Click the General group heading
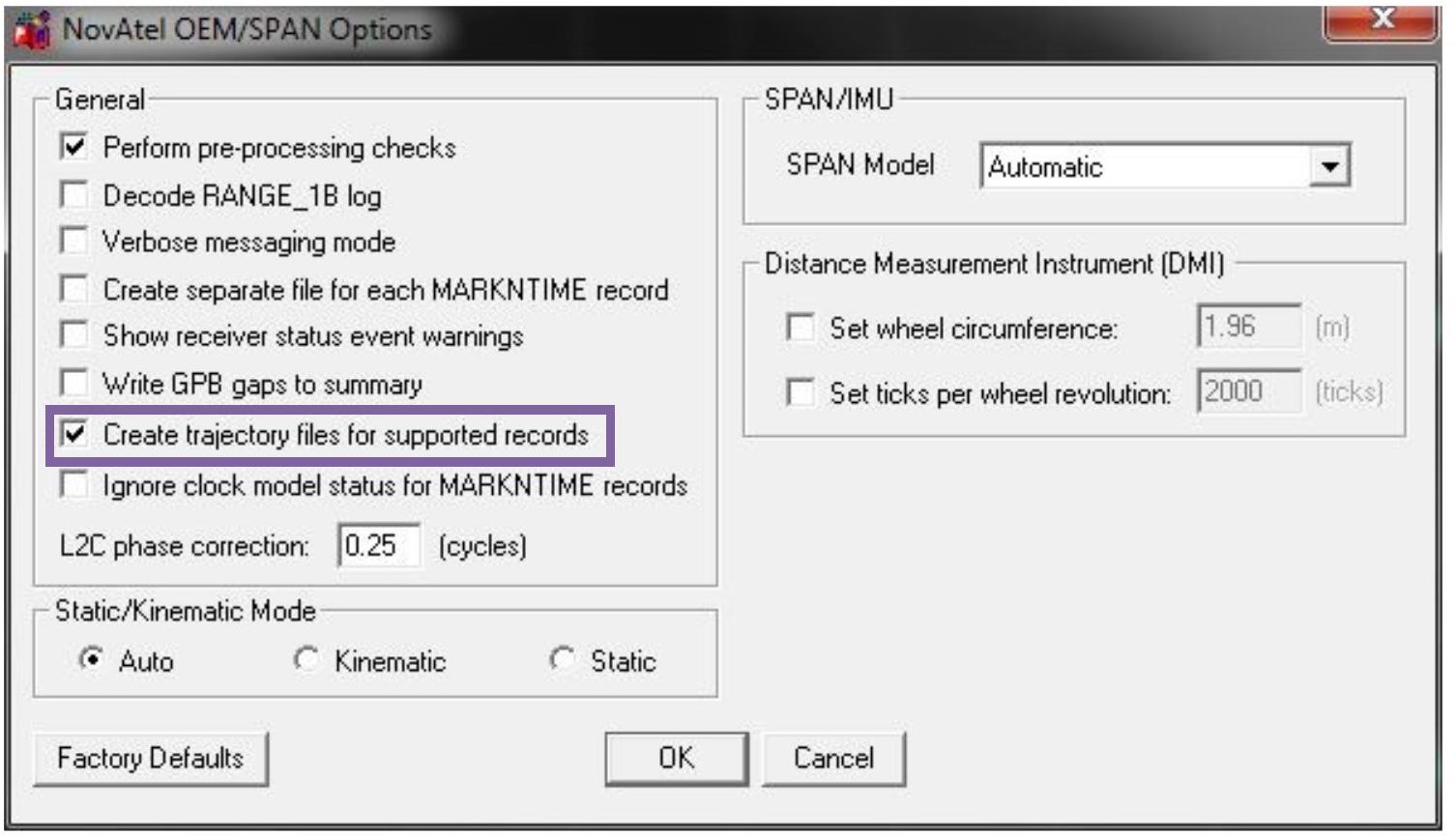The width and height of the screenshot is (1456, 836). point(100,99)
